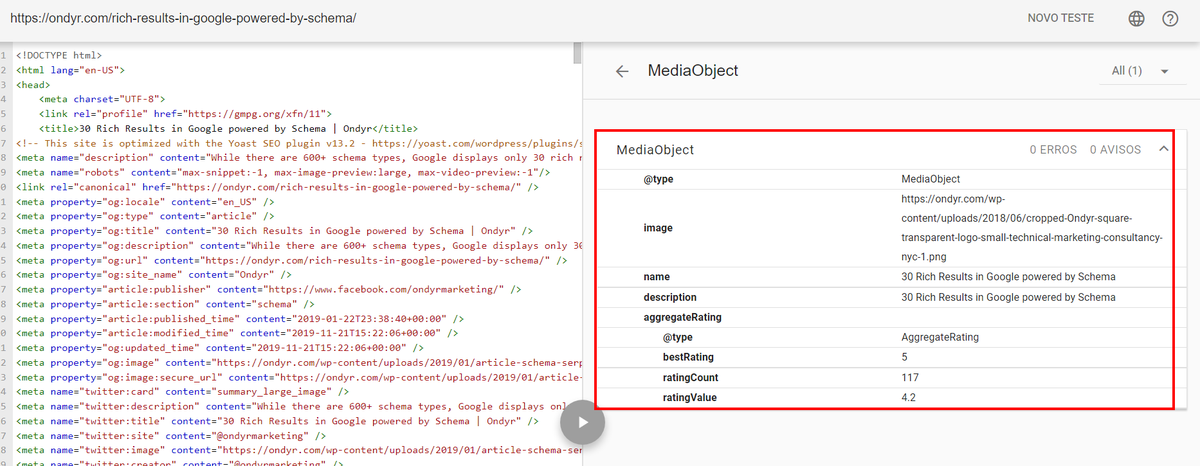Click the MediaObject card title
Screen dimensions: 1200x466
654,150
